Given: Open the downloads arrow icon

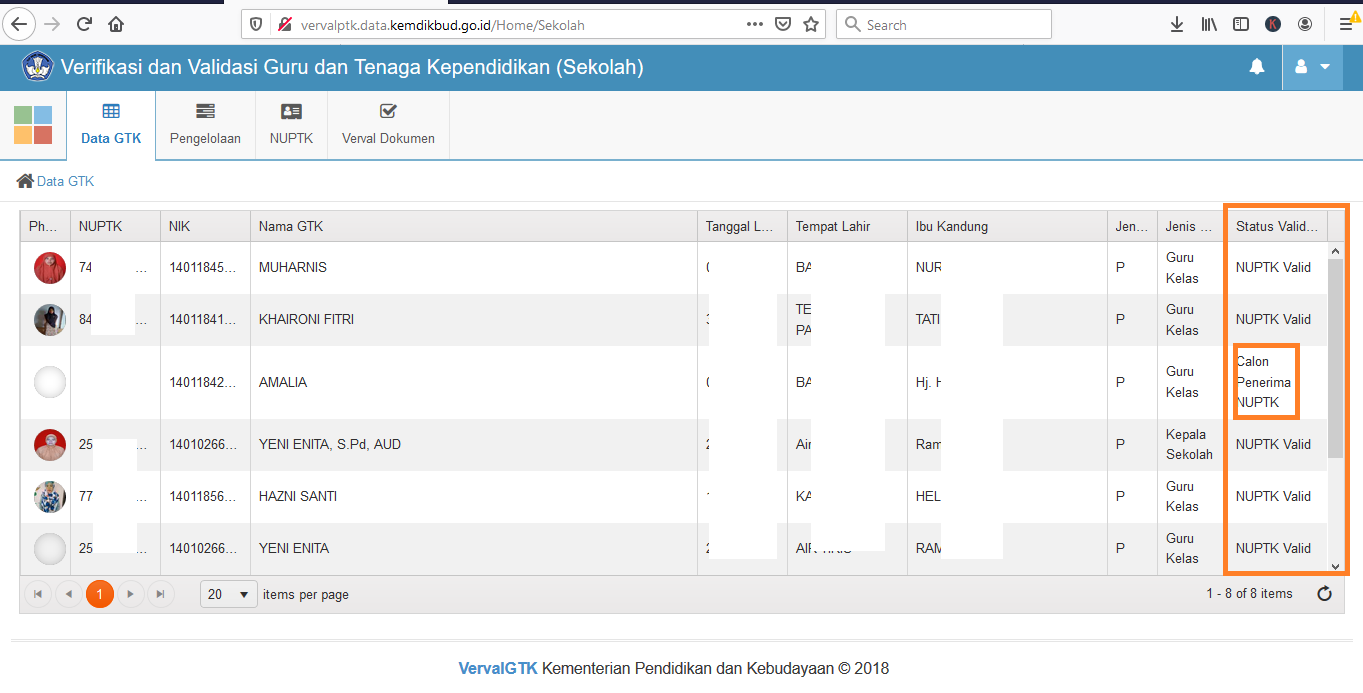Looking at the screenshot, I should tap(1177, 24).
